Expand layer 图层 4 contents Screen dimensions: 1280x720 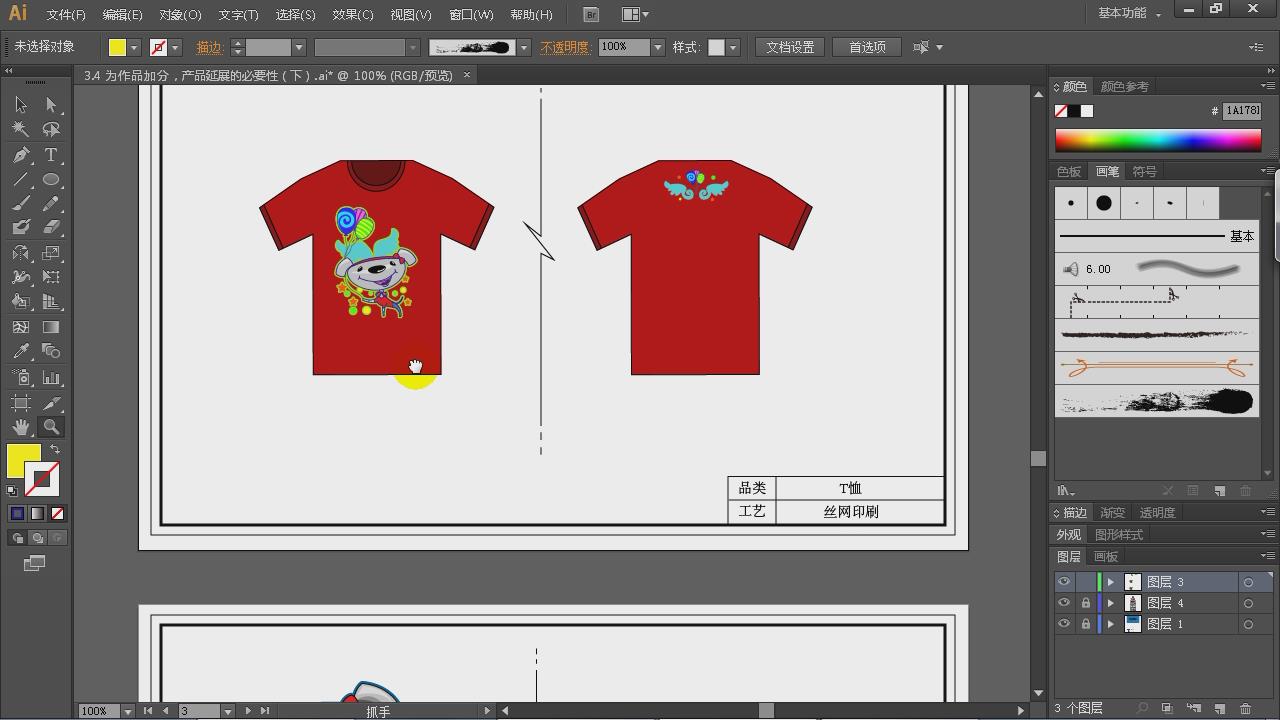1110,603
